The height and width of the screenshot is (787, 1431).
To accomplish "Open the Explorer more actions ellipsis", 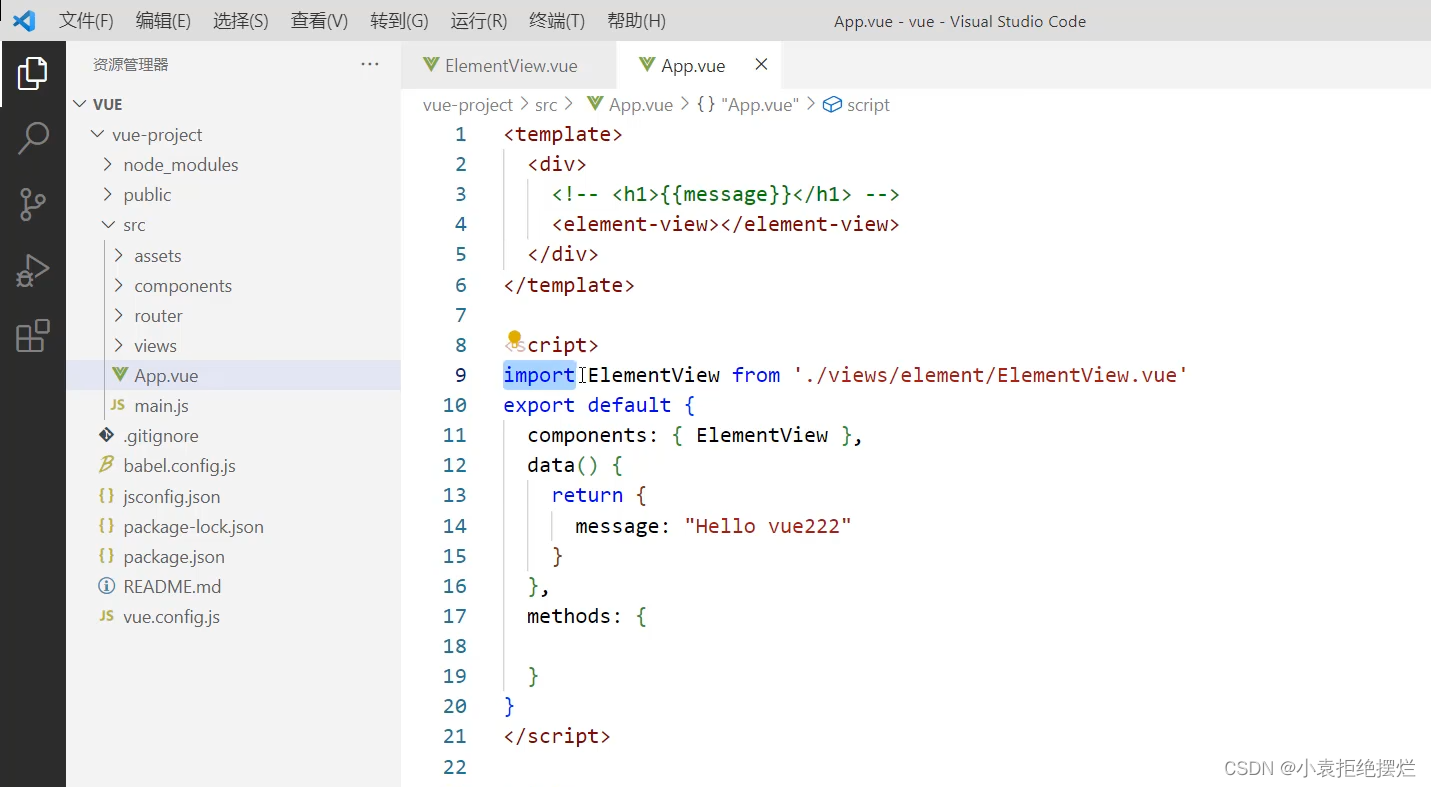I will pos(370,64).
